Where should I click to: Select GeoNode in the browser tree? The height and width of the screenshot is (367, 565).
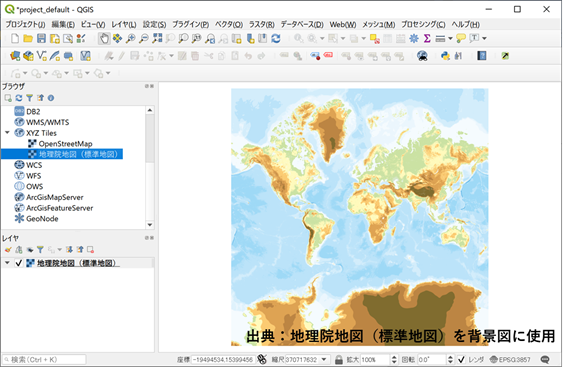42,219
